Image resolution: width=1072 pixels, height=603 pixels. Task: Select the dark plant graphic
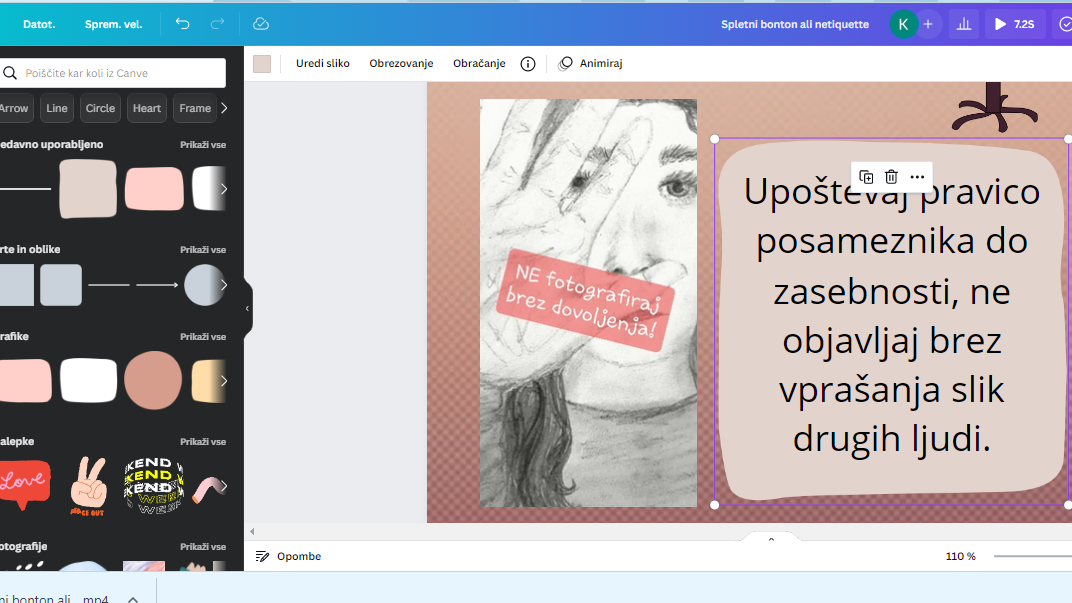click(995, 107)
